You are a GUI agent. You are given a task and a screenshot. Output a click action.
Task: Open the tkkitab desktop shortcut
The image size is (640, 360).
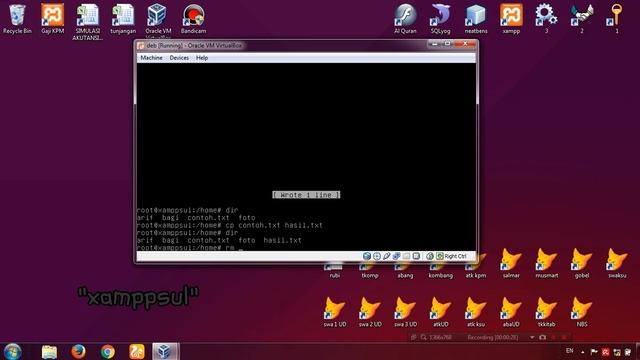click(547, 312)
